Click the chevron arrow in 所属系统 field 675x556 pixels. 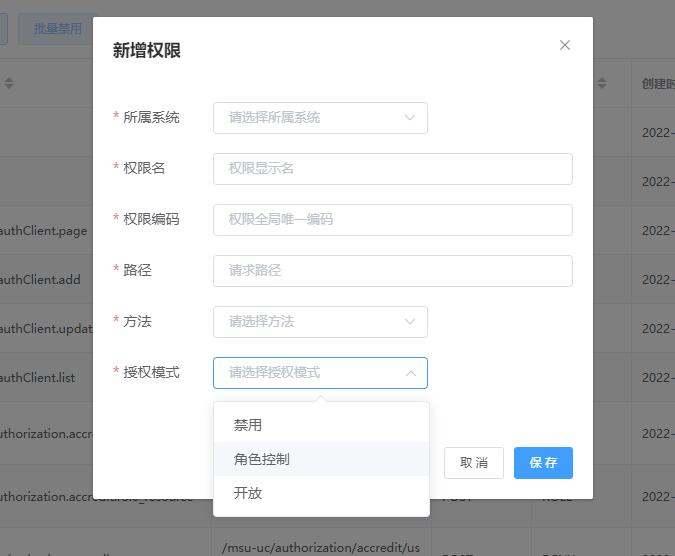point(410,118)
